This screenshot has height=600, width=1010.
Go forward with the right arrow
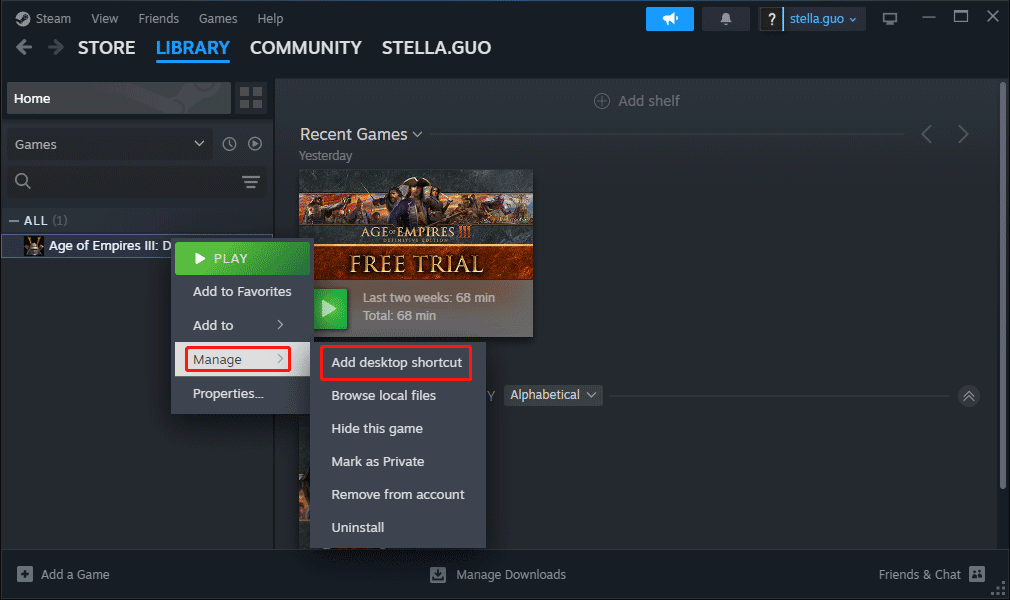click(x=56, y=47)
